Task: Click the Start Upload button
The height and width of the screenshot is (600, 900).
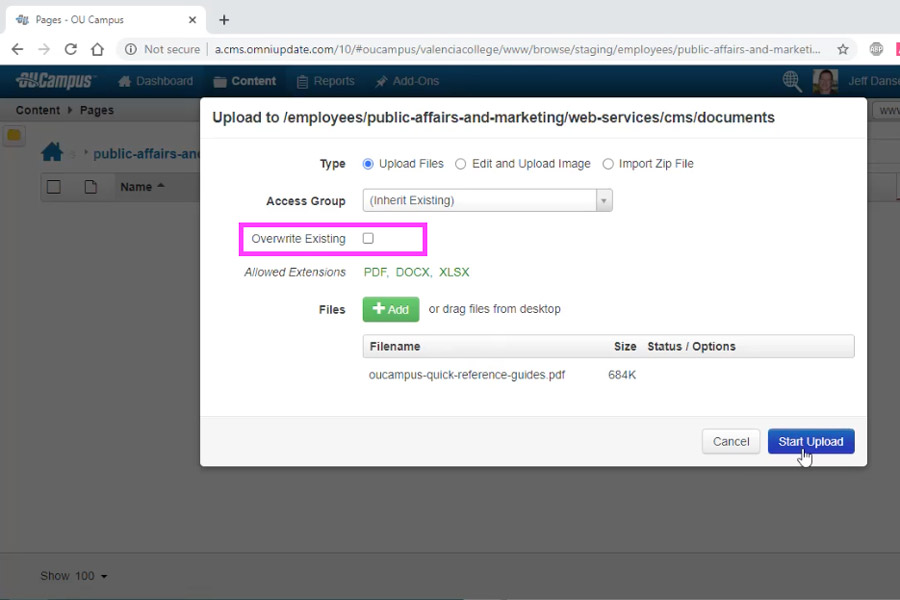Action: pyautogui.click(x=810, y=441)
